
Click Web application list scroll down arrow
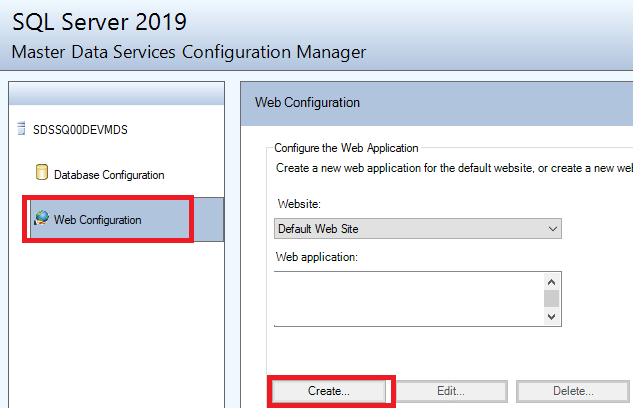[551, 317]
